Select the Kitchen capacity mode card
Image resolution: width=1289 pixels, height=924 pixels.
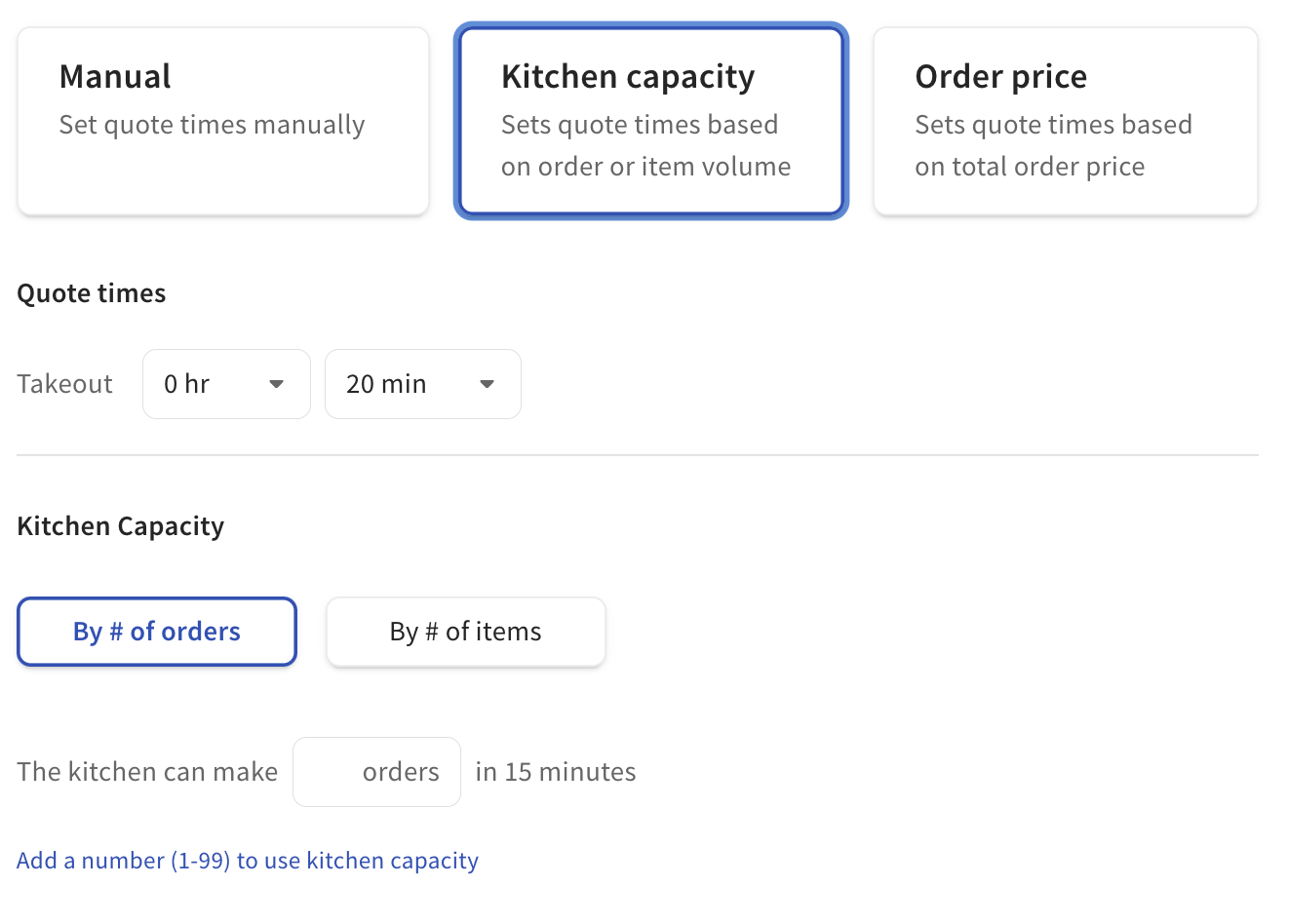point(650,120)
